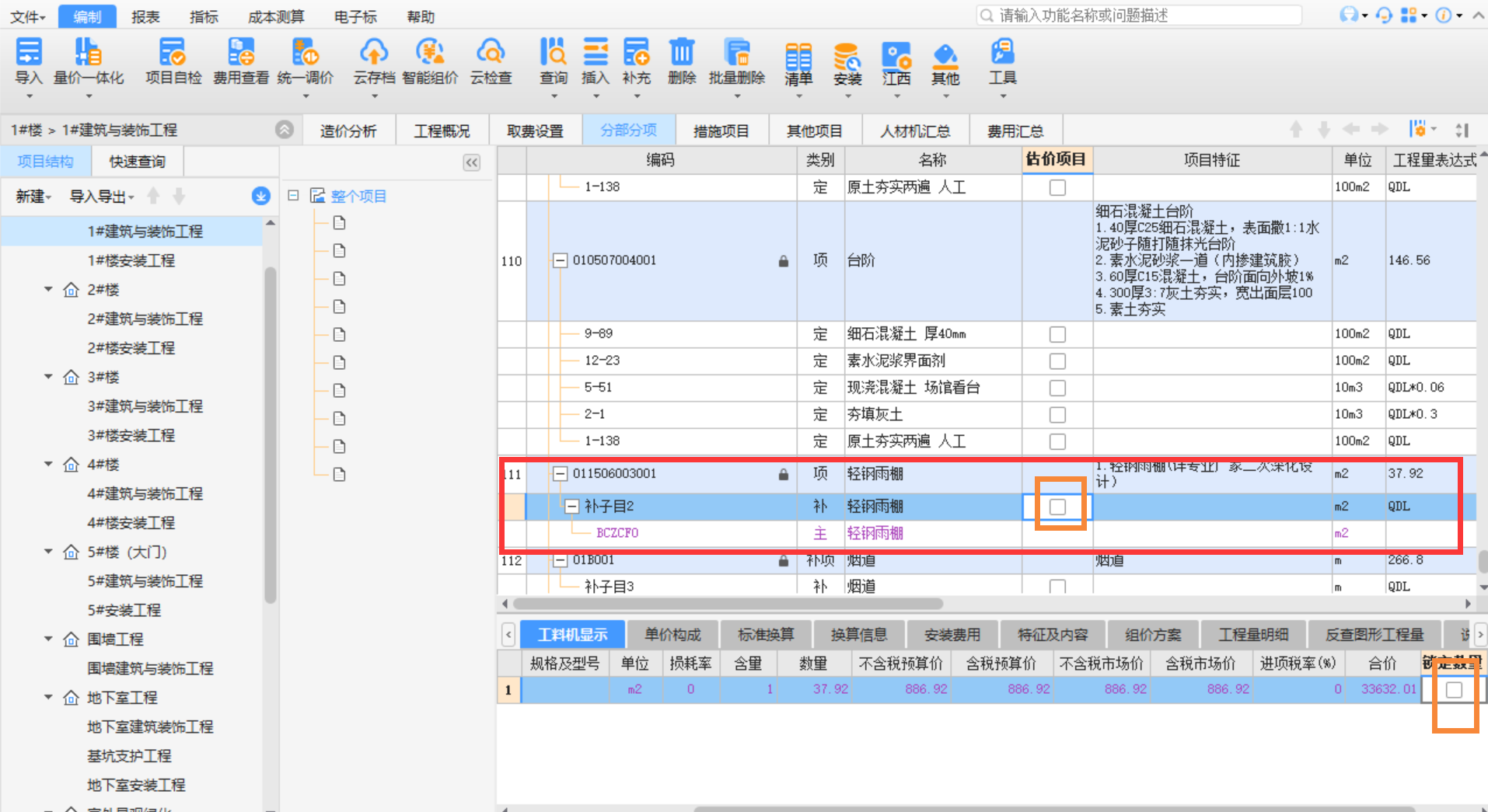
Task: Click the 插入 insert icon
Action: 596,53
